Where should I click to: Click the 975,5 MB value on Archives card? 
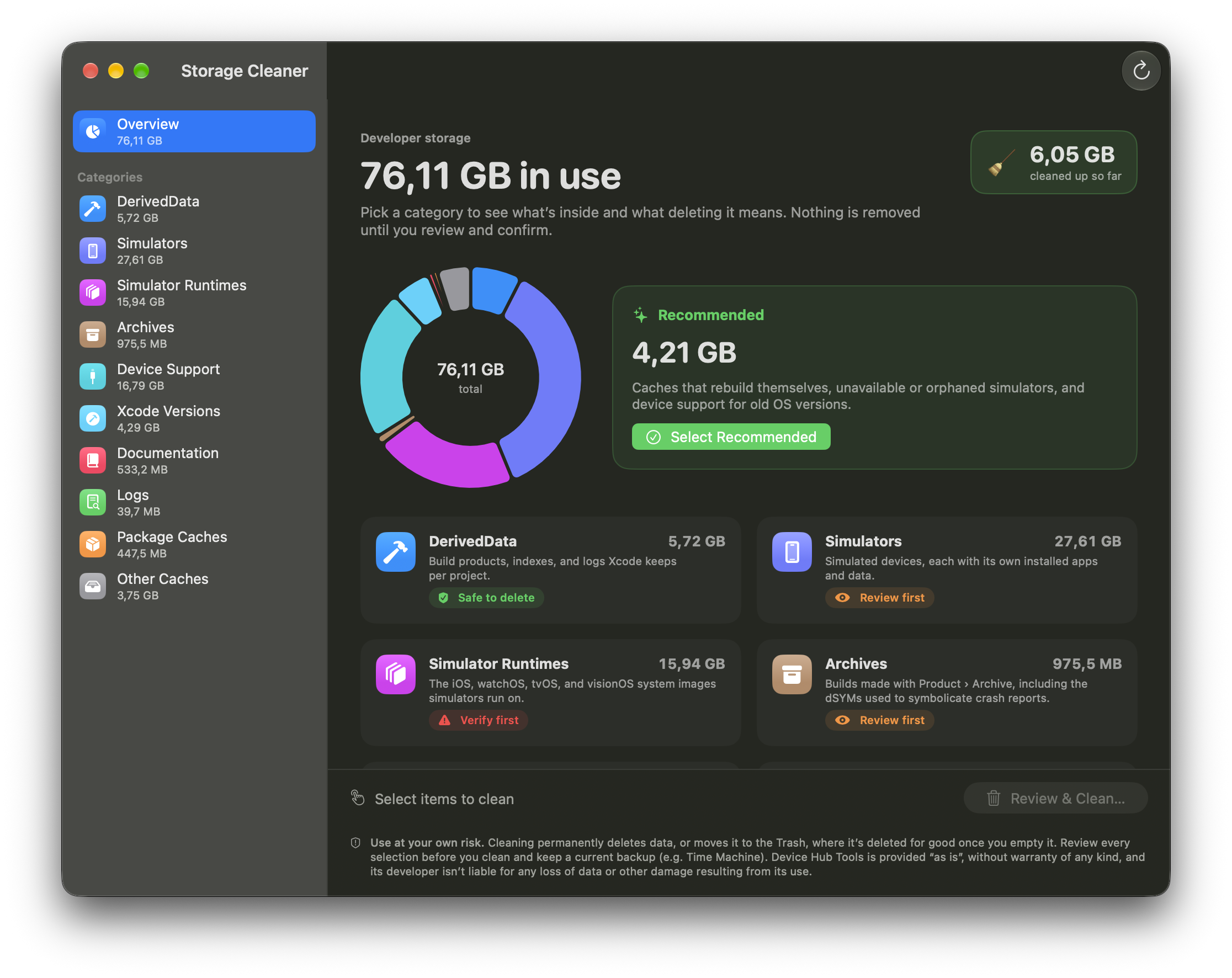click(1087, 664)
